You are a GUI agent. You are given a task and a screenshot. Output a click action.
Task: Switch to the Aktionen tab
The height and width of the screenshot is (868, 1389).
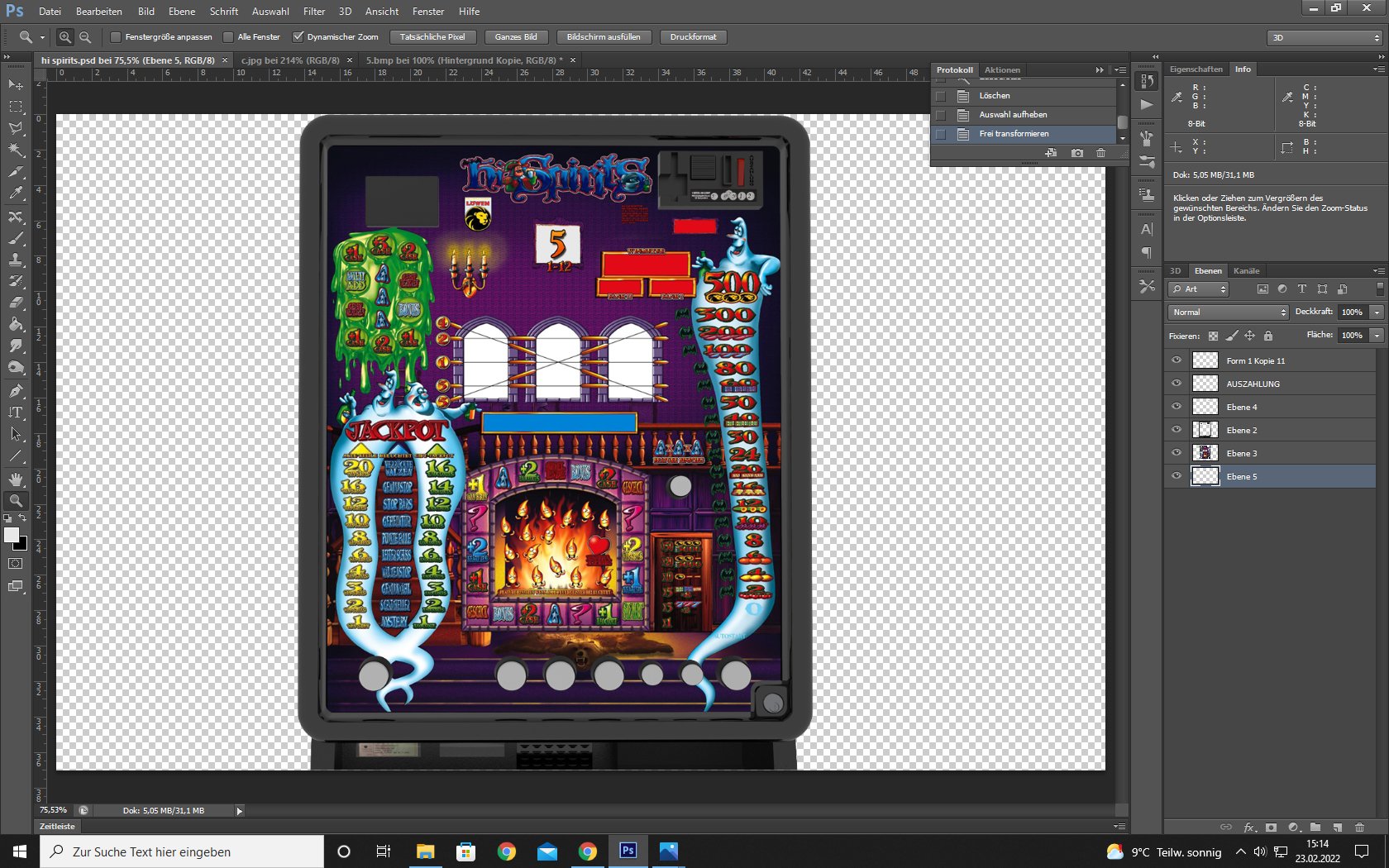coord(1002,70)
